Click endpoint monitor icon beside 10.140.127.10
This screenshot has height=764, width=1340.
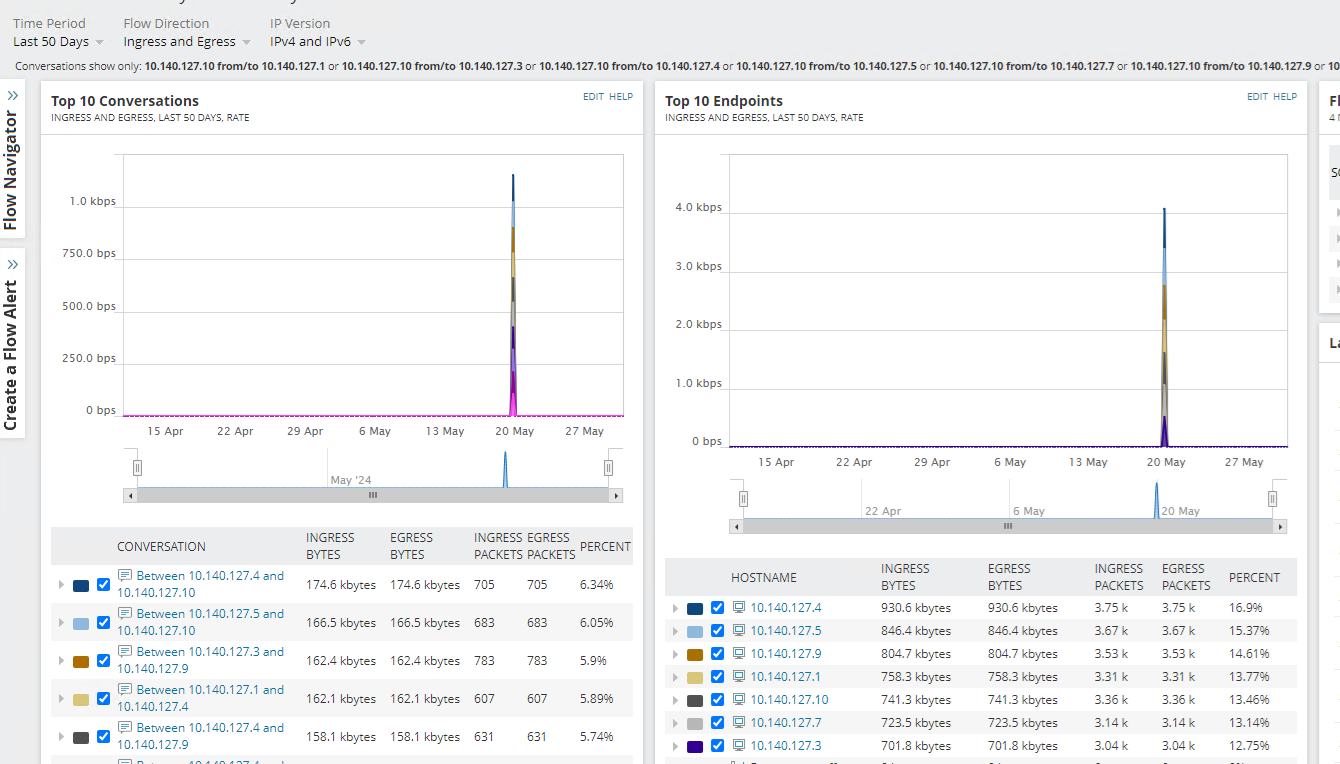[x=739, y=699]
